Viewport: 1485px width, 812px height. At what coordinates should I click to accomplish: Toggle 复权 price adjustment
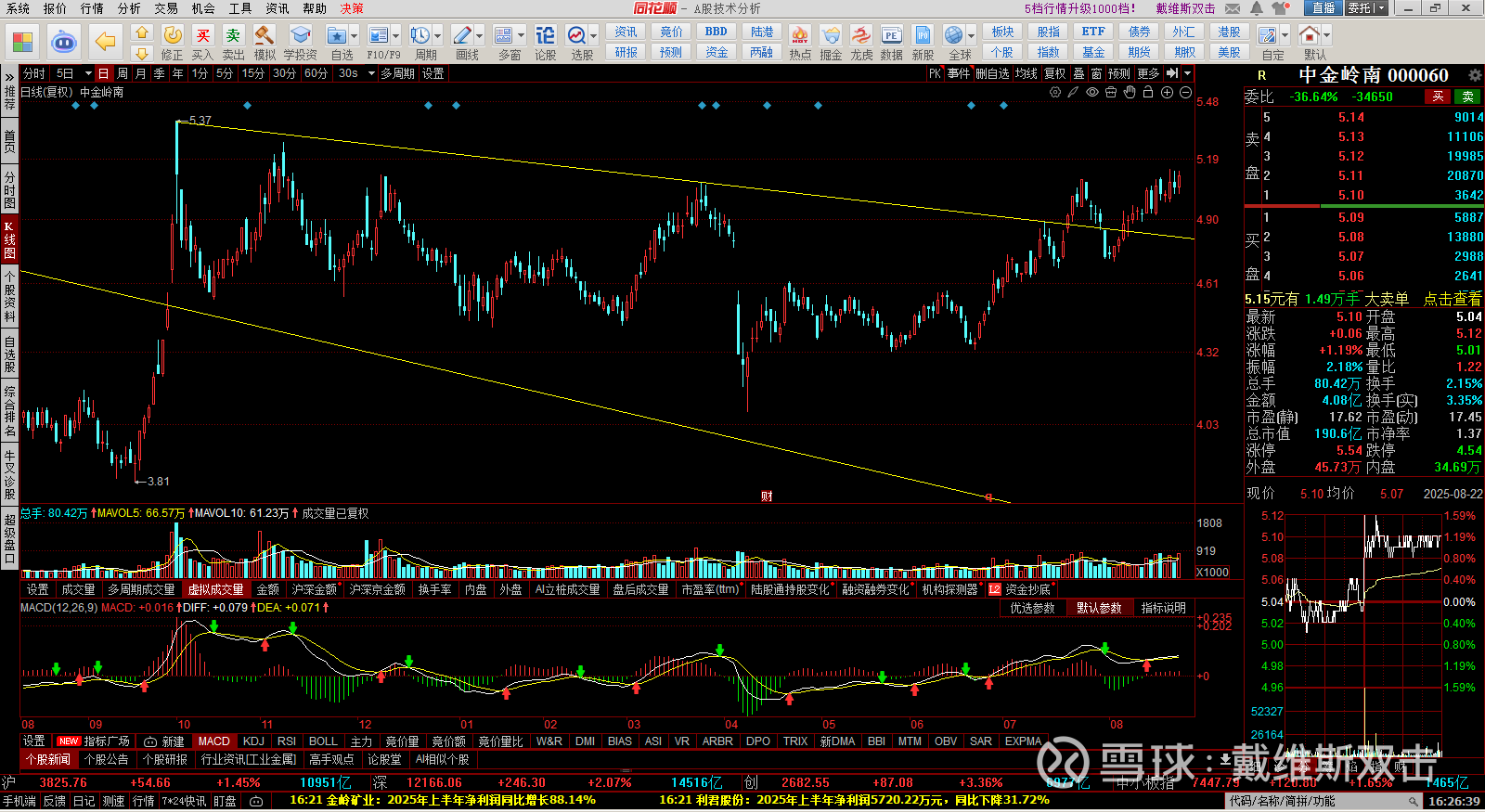pos(1054,73)
